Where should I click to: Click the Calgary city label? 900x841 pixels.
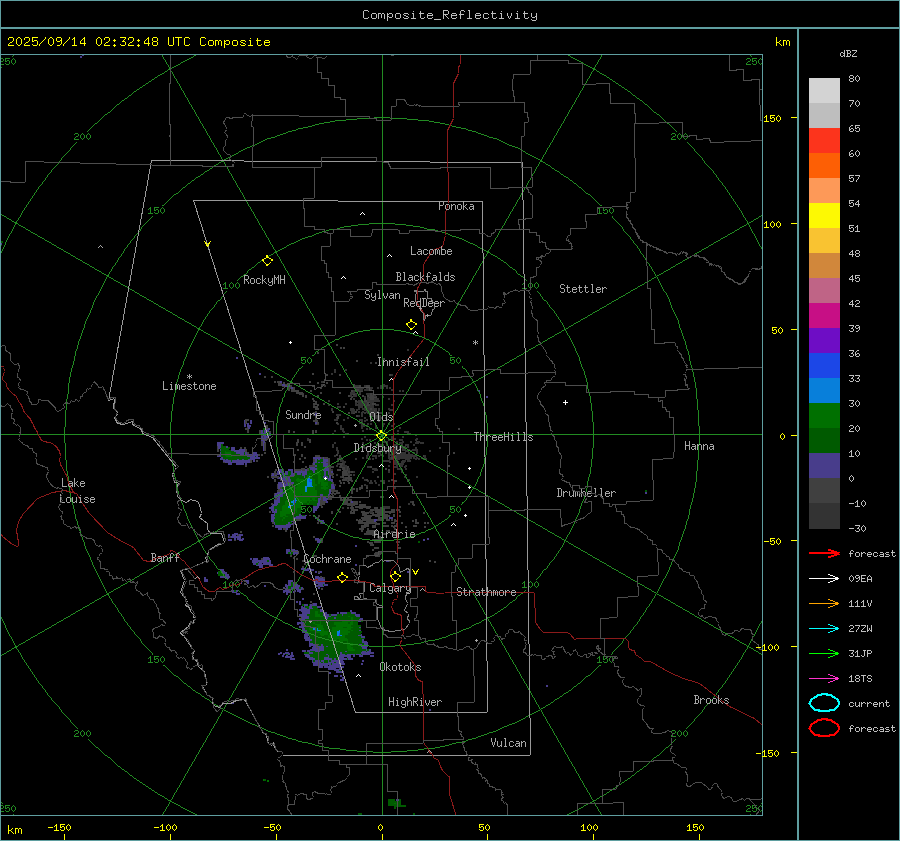390,588
